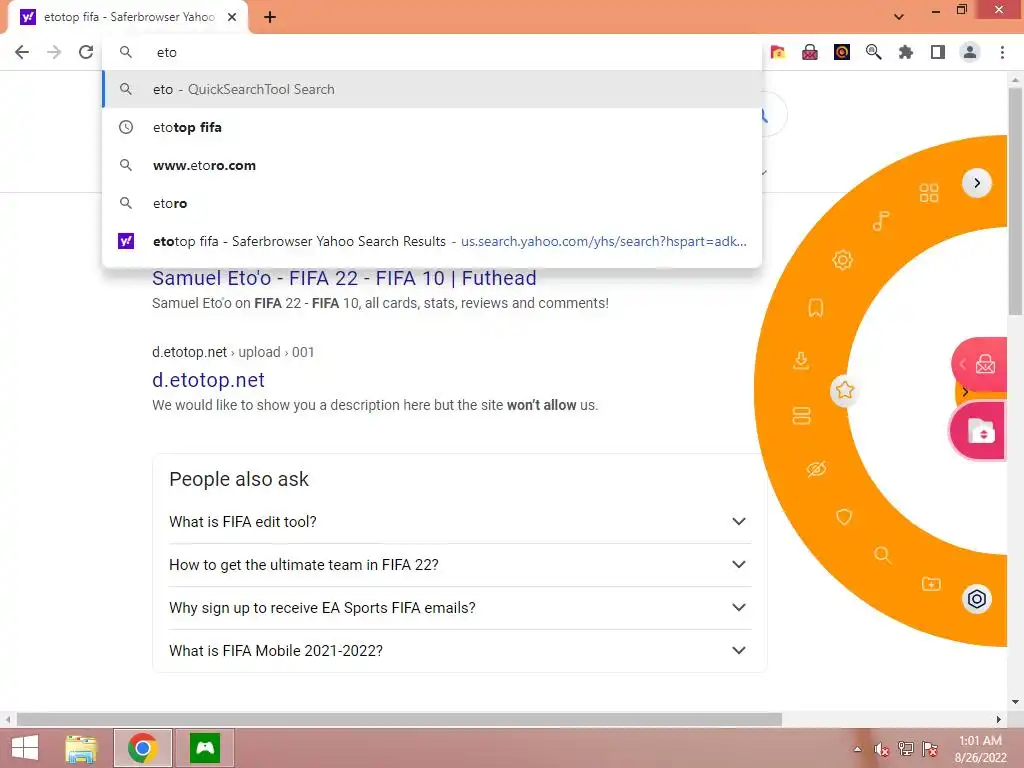1024x768 pixels.
Task: Open the green game controller taskbar app
Action: click(205, 748)
